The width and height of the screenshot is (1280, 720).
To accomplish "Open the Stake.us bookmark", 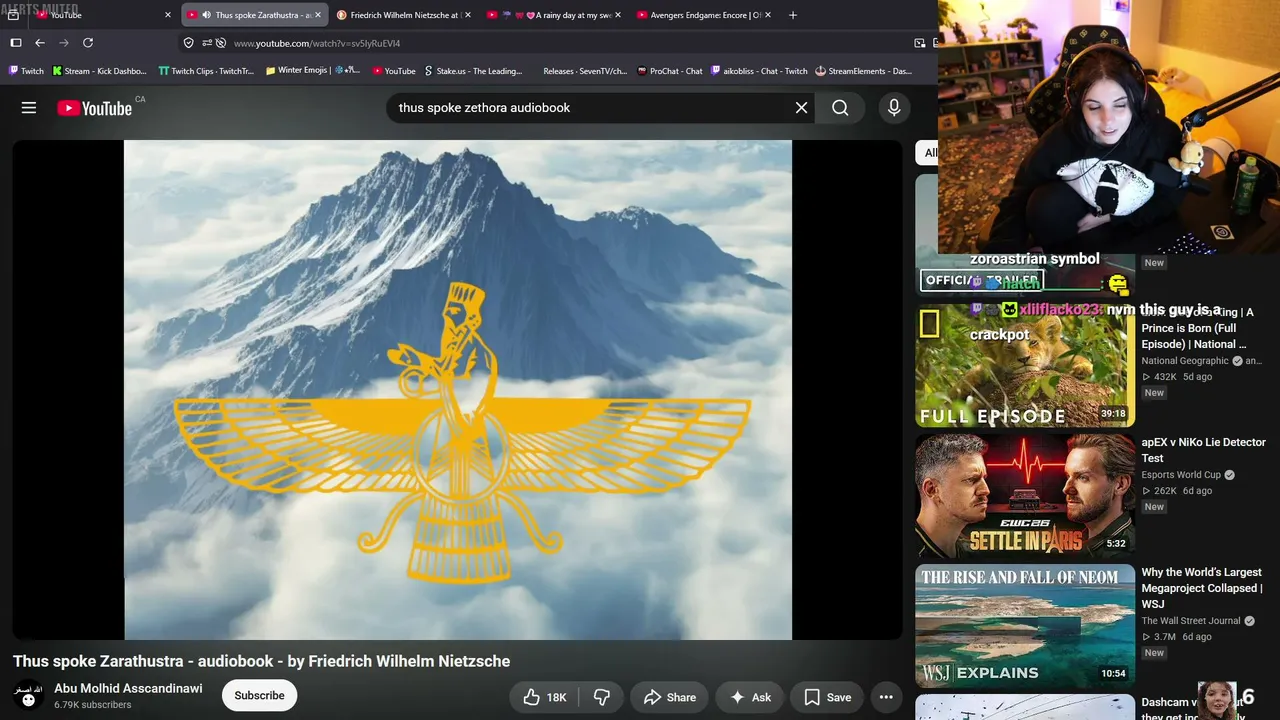I will click(x=473, y=71).
